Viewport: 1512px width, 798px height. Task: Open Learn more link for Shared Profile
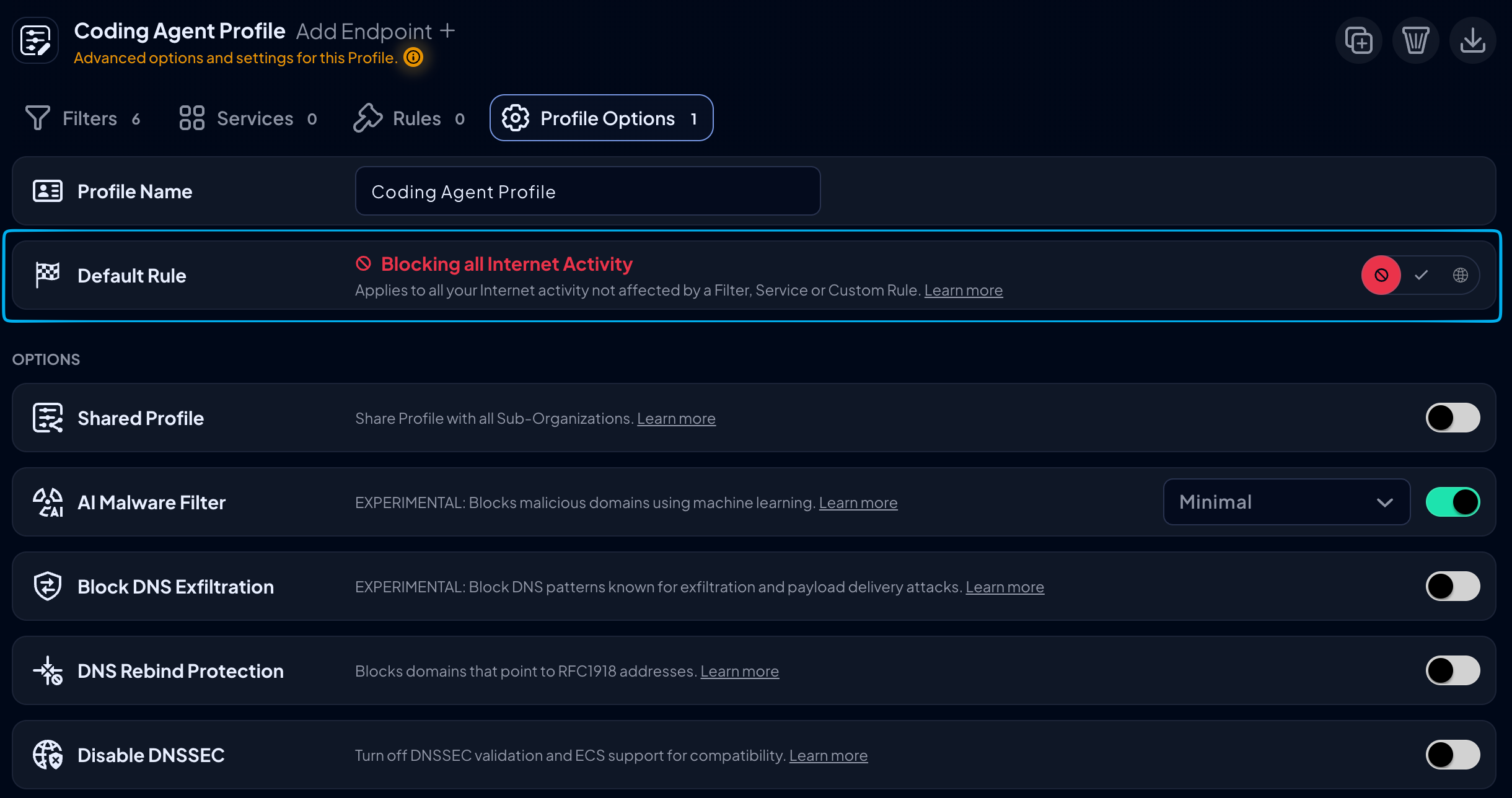(676, 418)
